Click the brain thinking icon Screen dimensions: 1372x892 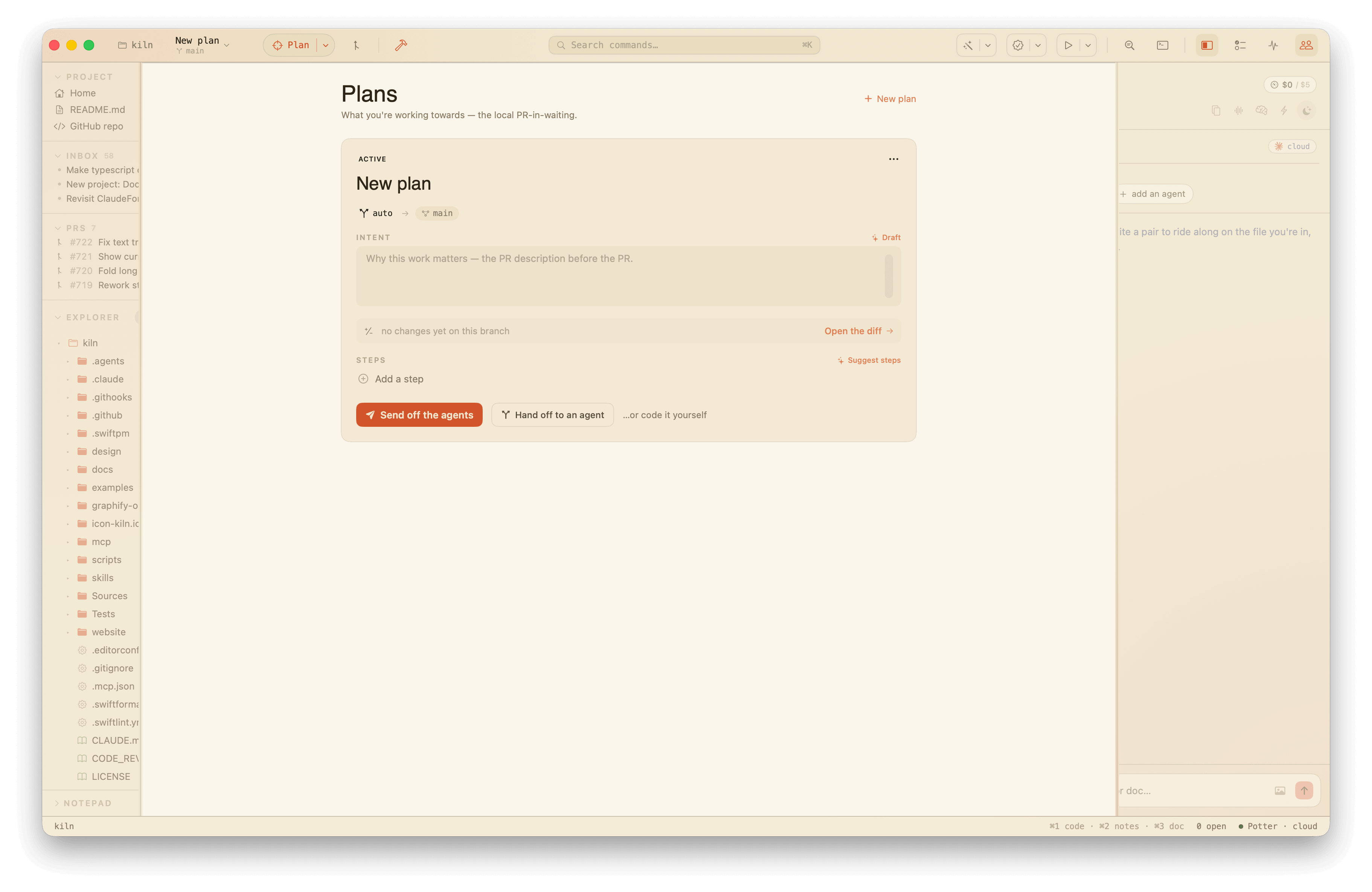coord(1261,111)
